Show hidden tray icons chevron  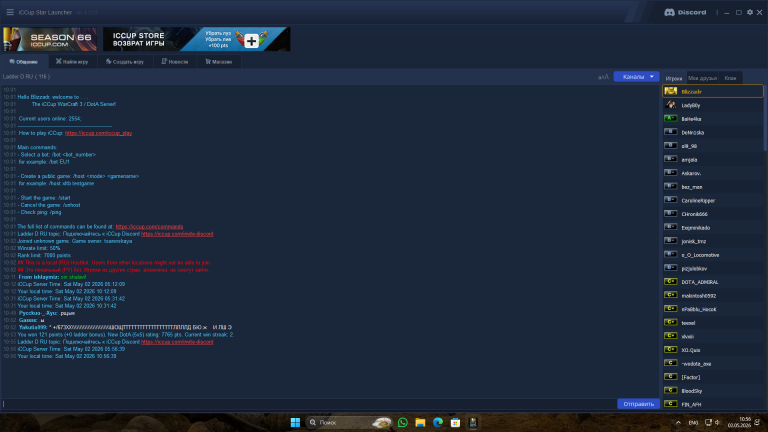pos(678,422)
